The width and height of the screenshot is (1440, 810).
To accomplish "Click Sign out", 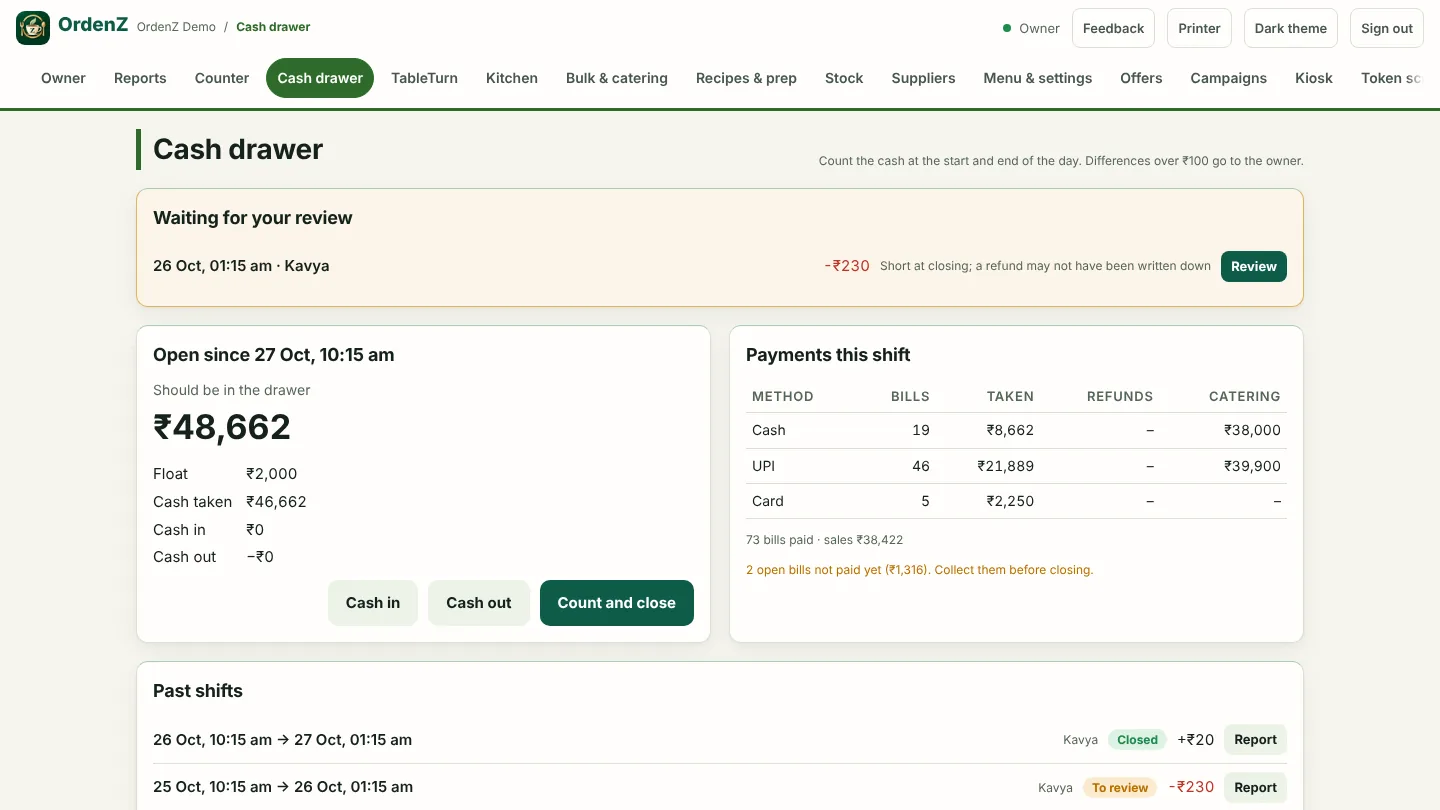I will (1387, 28).
